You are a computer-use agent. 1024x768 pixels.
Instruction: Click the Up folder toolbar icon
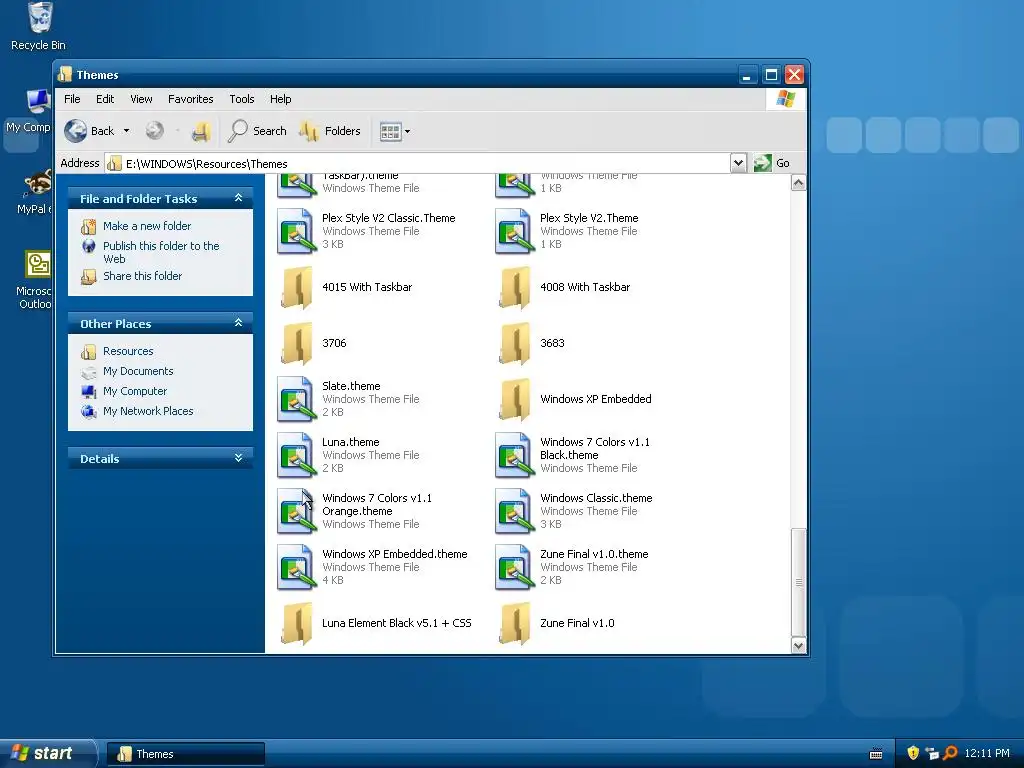201,131
